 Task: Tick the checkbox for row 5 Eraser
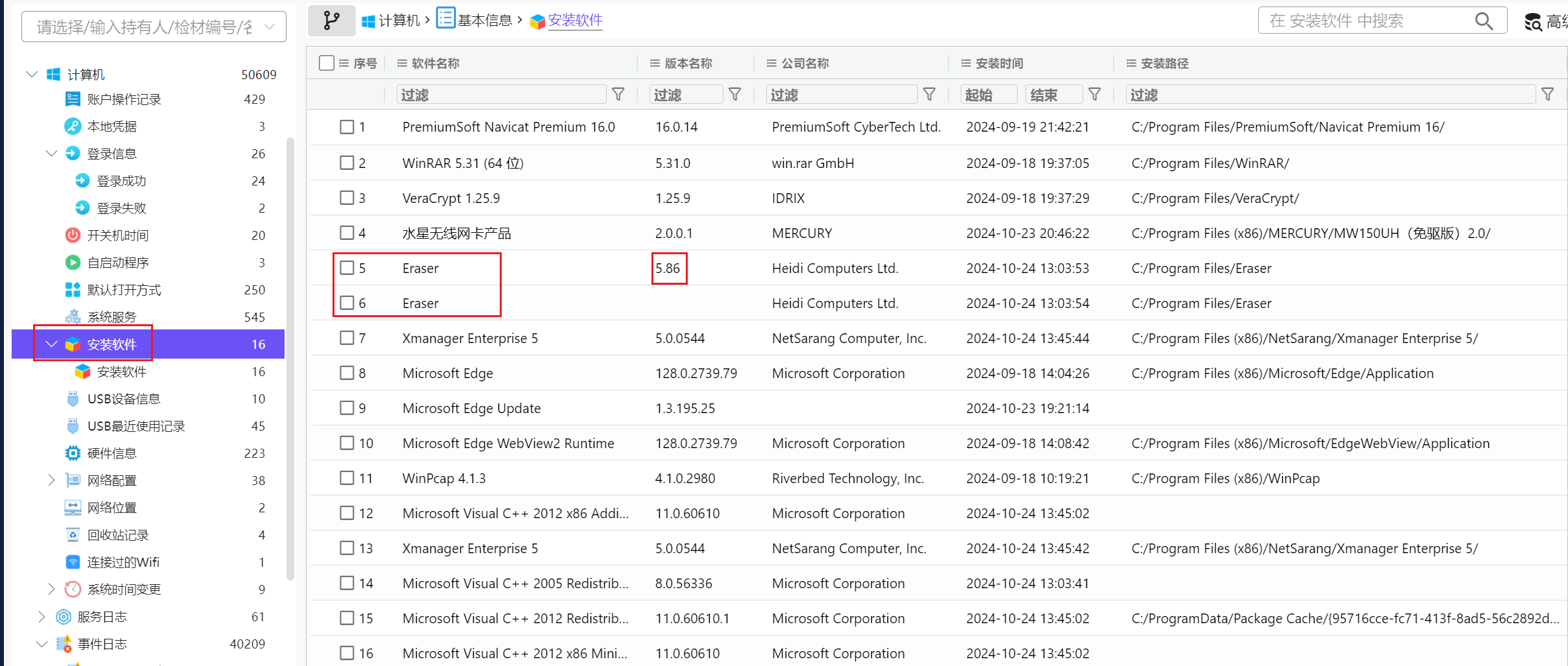(x=347, y=268)
